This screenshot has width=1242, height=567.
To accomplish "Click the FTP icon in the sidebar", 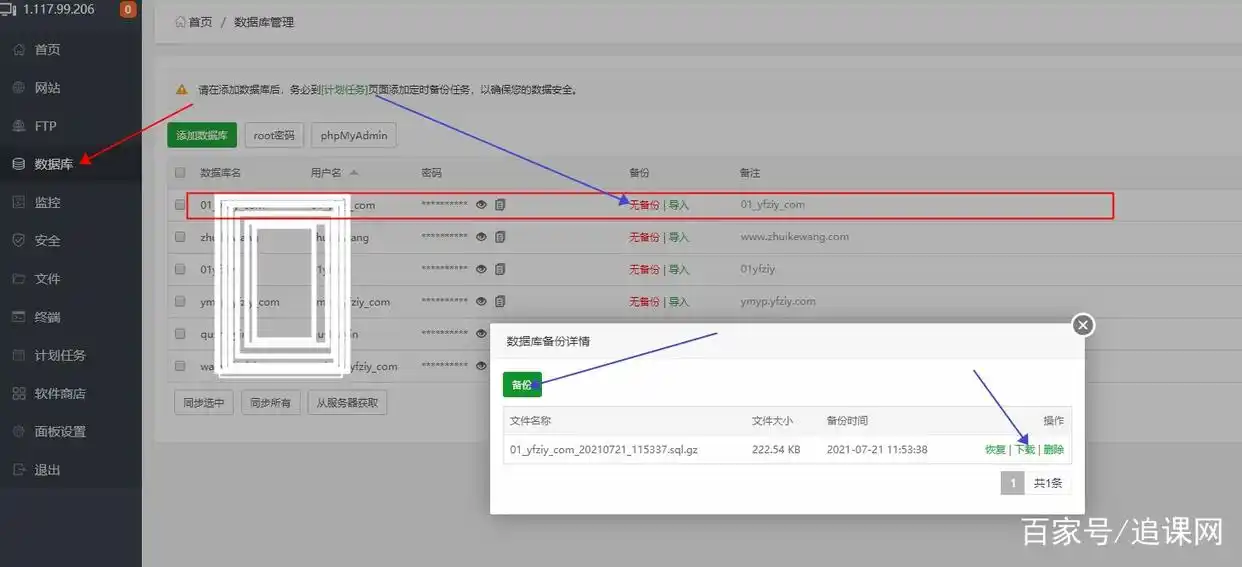I will point(19,126).
